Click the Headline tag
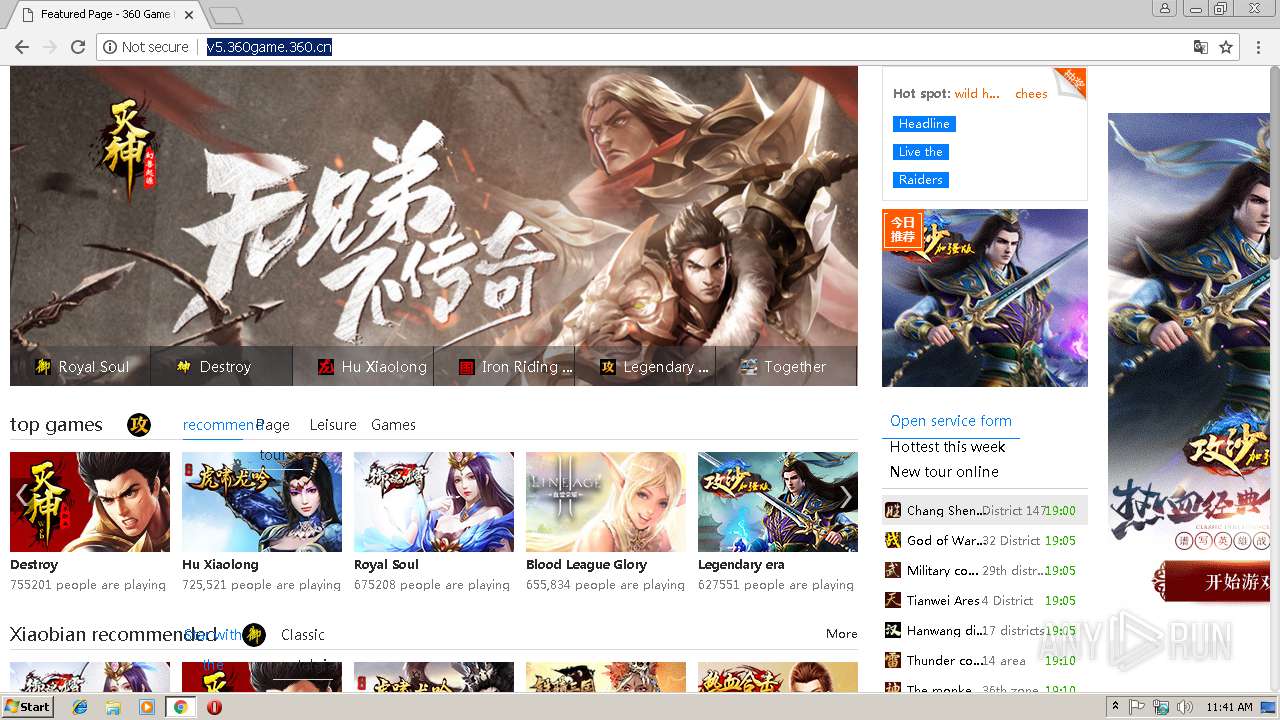The height and width of the screenshot is (720, 1280). point(924,124)
